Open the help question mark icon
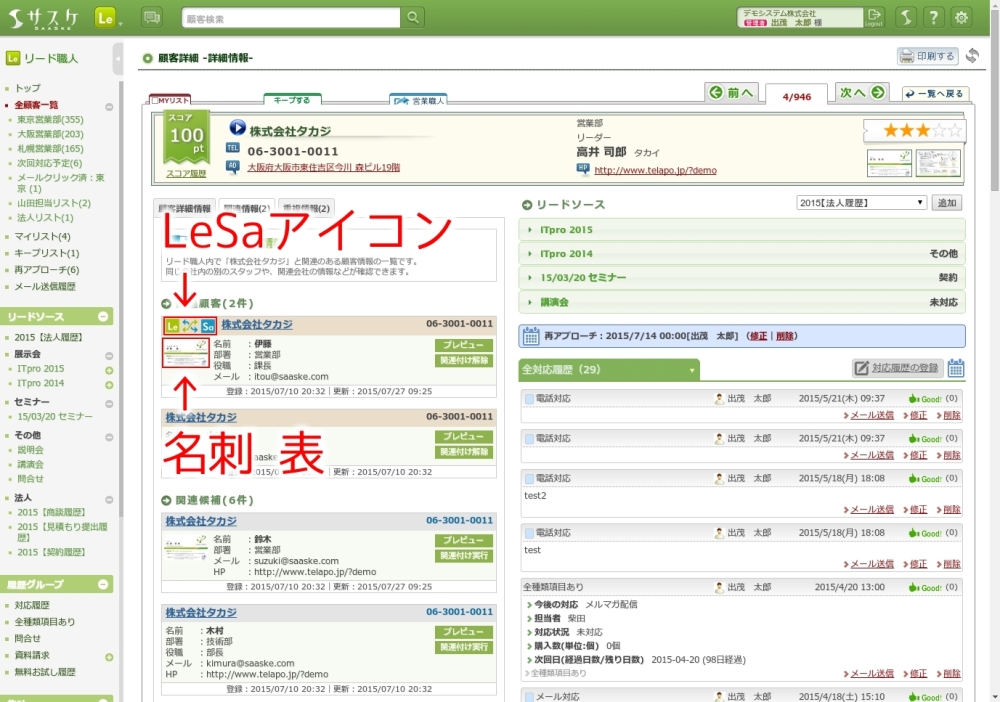The image size is (1000, 702). [932, 17]
